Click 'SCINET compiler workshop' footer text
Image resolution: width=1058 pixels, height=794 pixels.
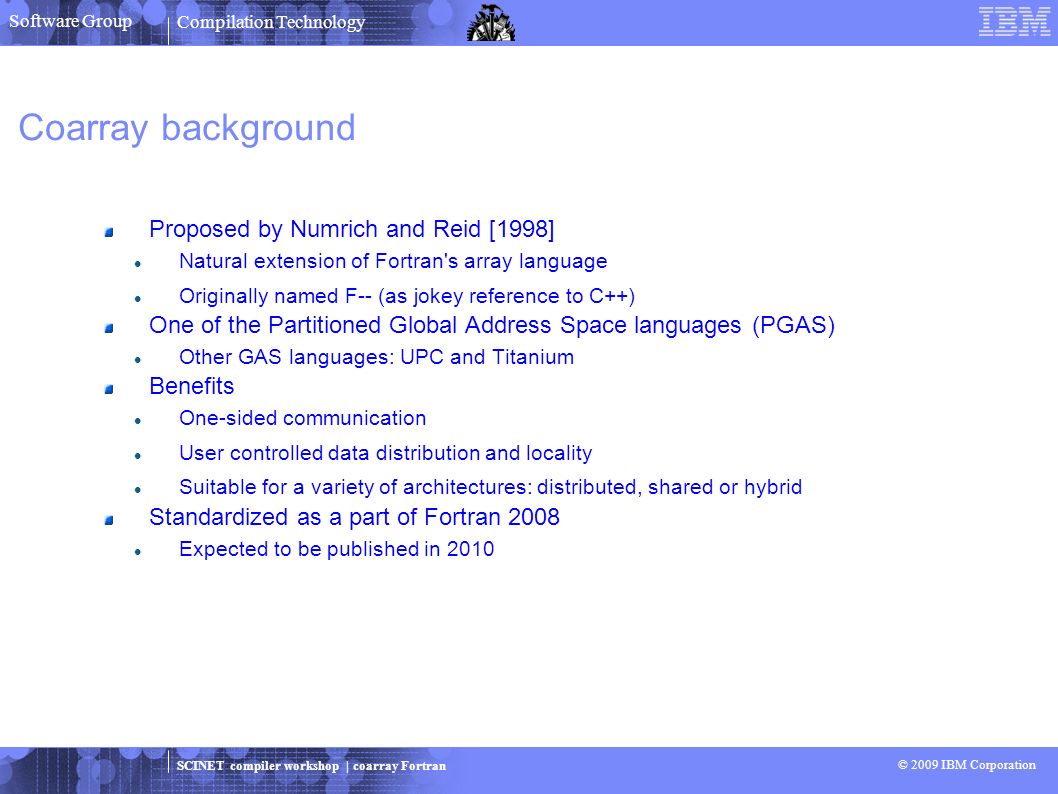tap(258, 766)
